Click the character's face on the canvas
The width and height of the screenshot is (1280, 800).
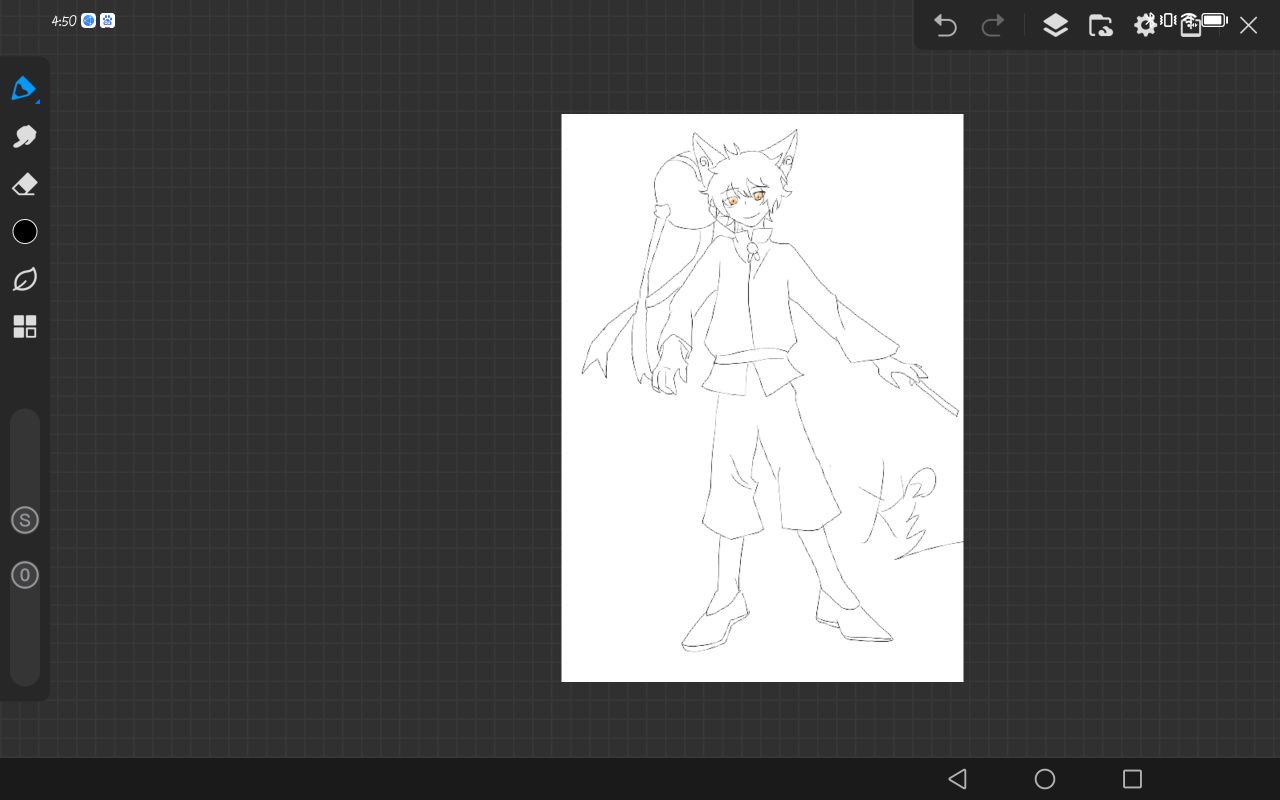click(x=745, y=203)
